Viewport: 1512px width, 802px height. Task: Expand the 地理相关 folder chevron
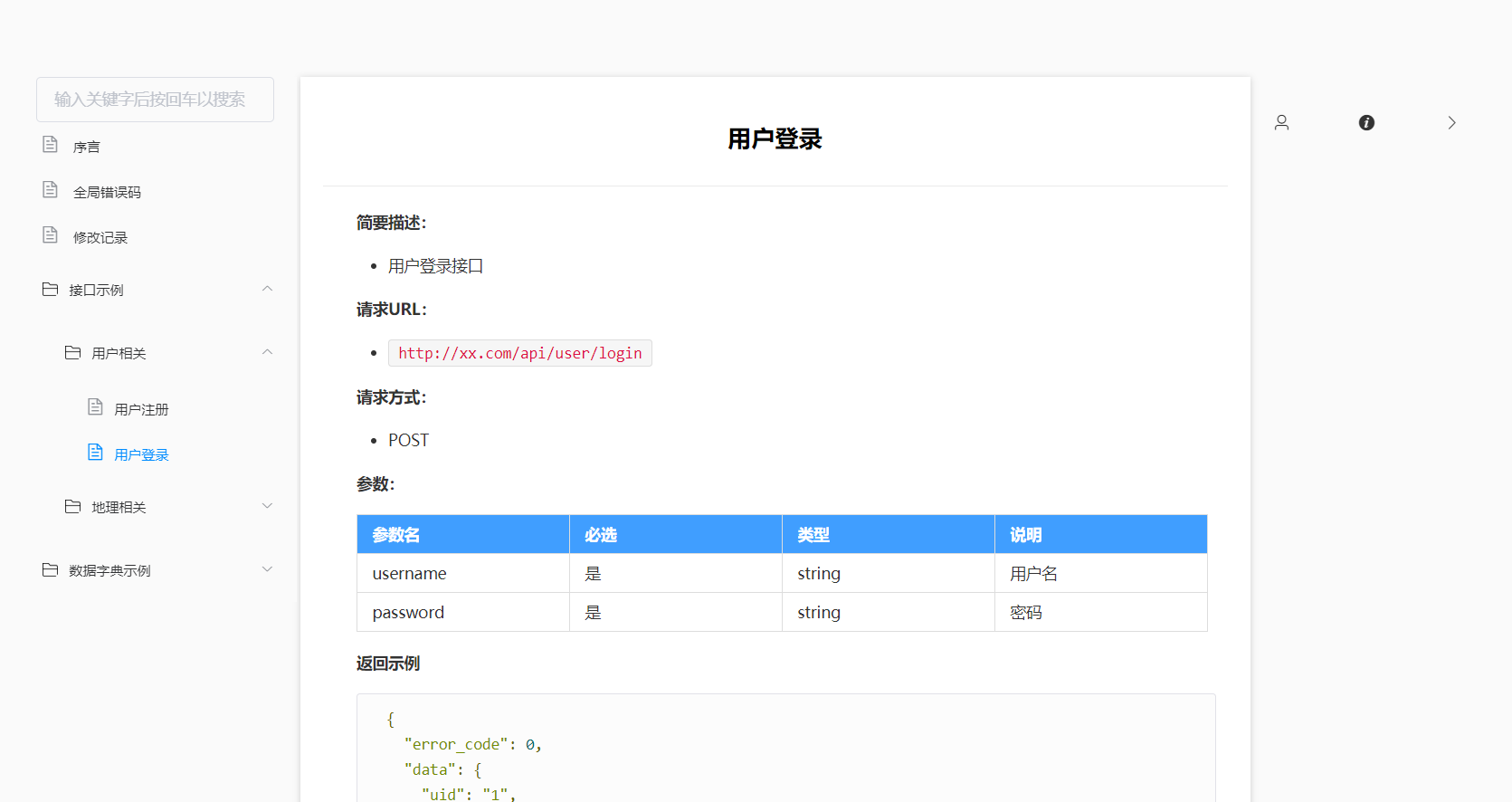tap(267, 506)
